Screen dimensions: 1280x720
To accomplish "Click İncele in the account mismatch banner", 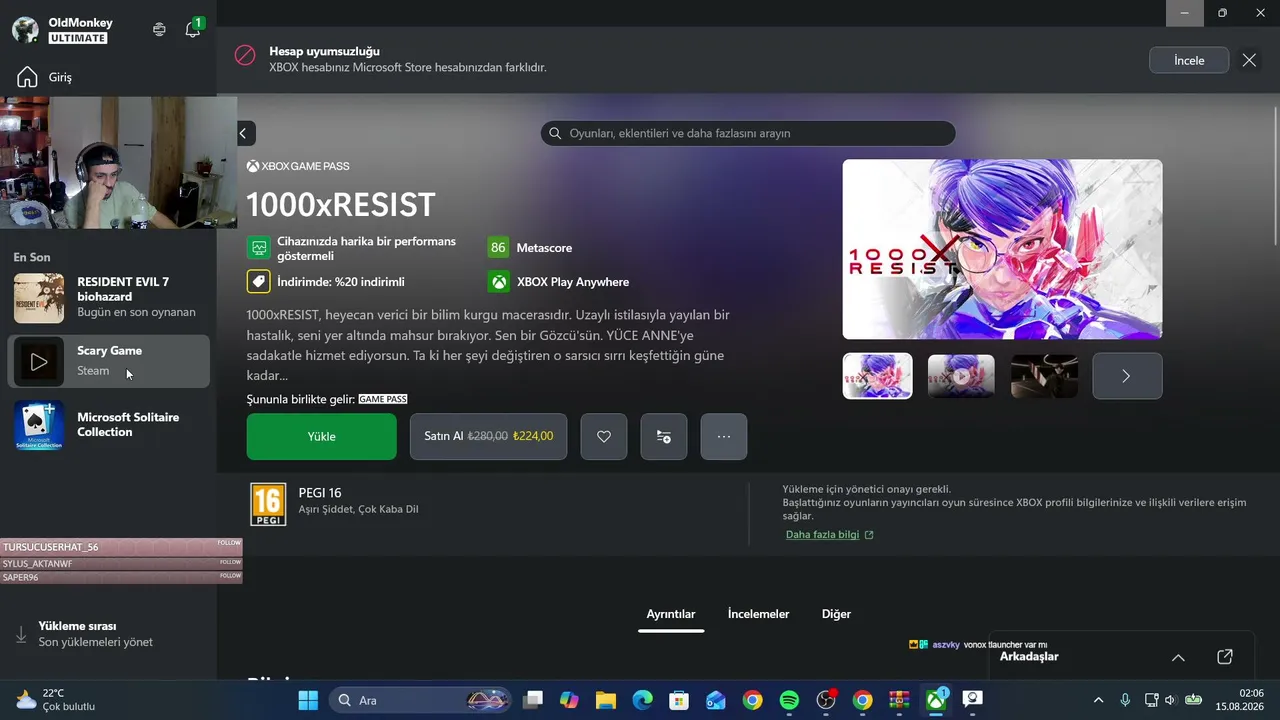I will 1189,60.
